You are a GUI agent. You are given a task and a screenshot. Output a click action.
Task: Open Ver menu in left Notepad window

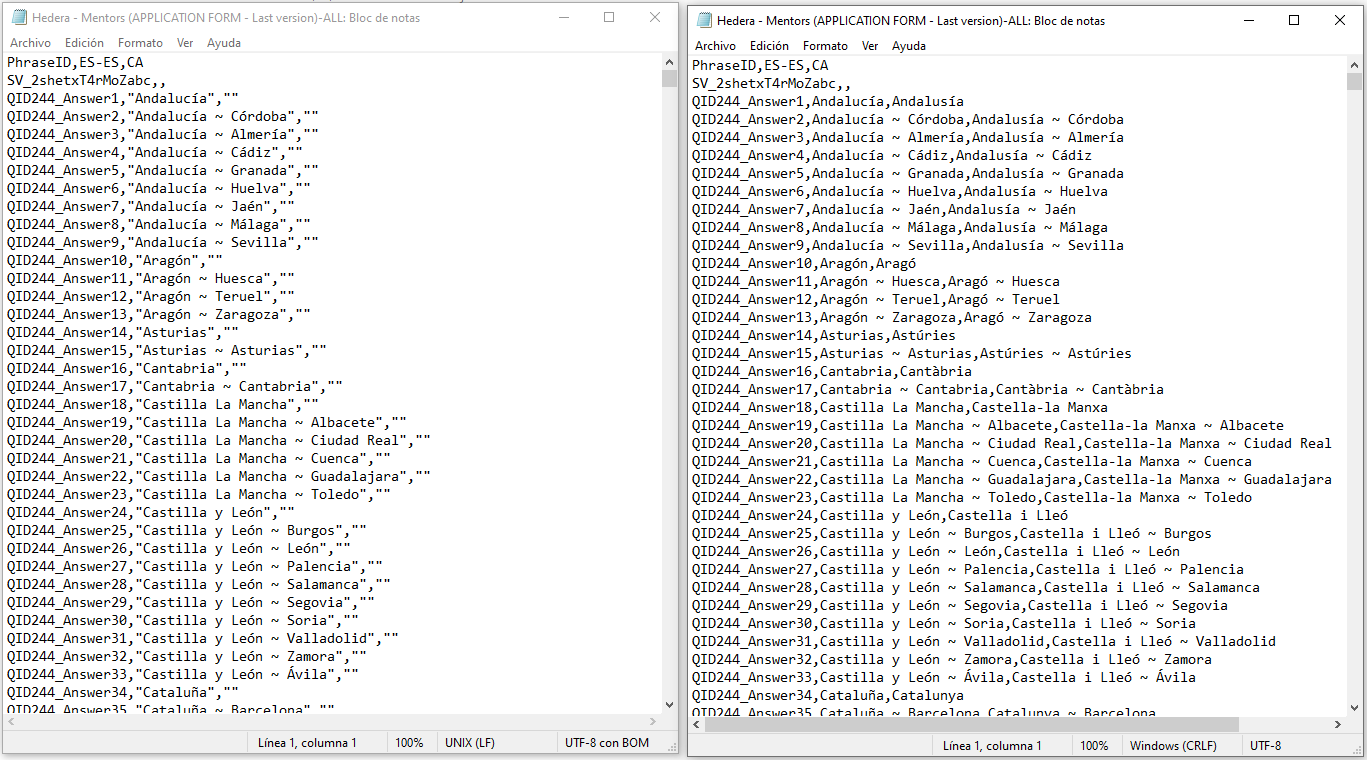coord(185,43)
